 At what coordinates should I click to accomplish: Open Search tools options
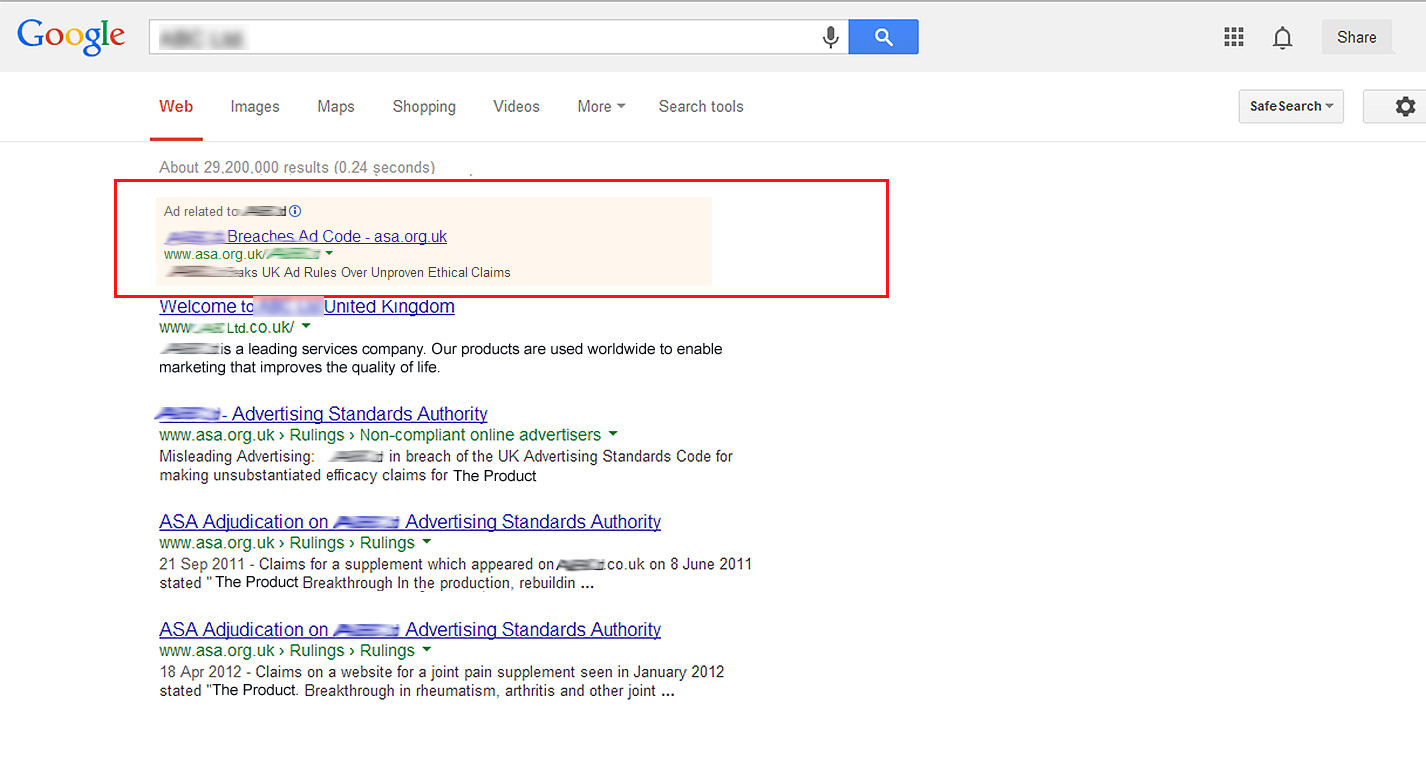click(x=701, y=107)
